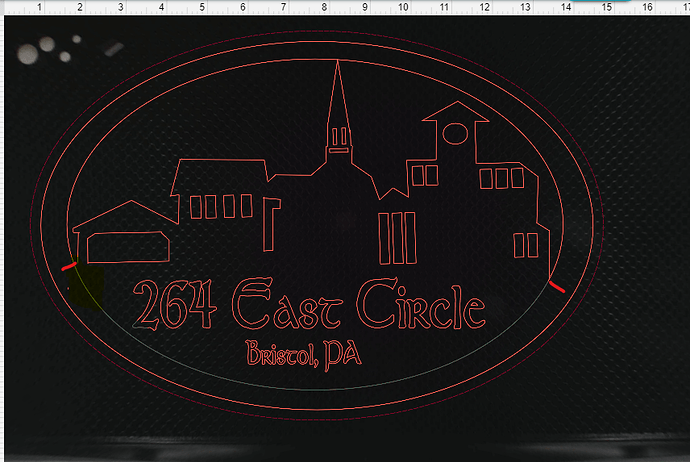The image size is (690, 462).
Task: Select the "264 East Circle" text
Action: (308, 306)
